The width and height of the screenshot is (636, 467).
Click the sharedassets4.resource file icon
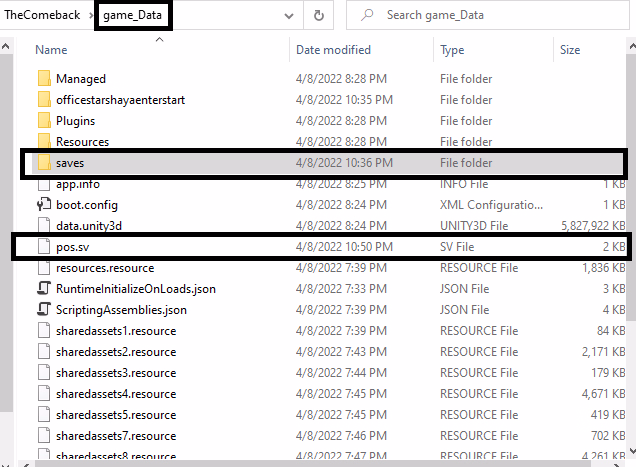pyautogui.click(x=44, y=394)
